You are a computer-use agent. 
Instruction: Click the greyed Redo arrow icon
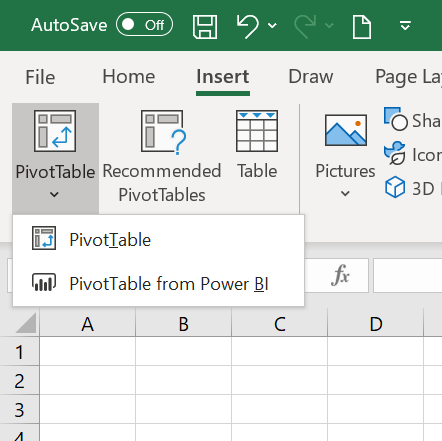(305, 26)
